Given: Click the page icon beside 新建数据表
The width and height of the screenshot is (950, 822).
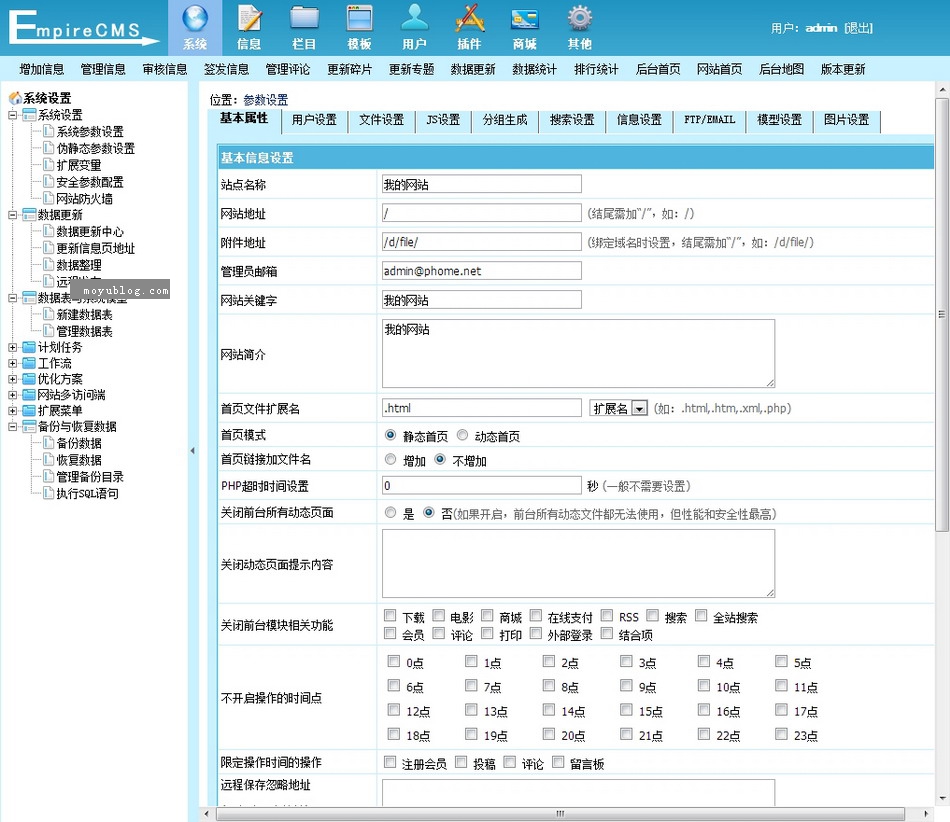Looking at the screenshot, I should [x=48, y=314].
